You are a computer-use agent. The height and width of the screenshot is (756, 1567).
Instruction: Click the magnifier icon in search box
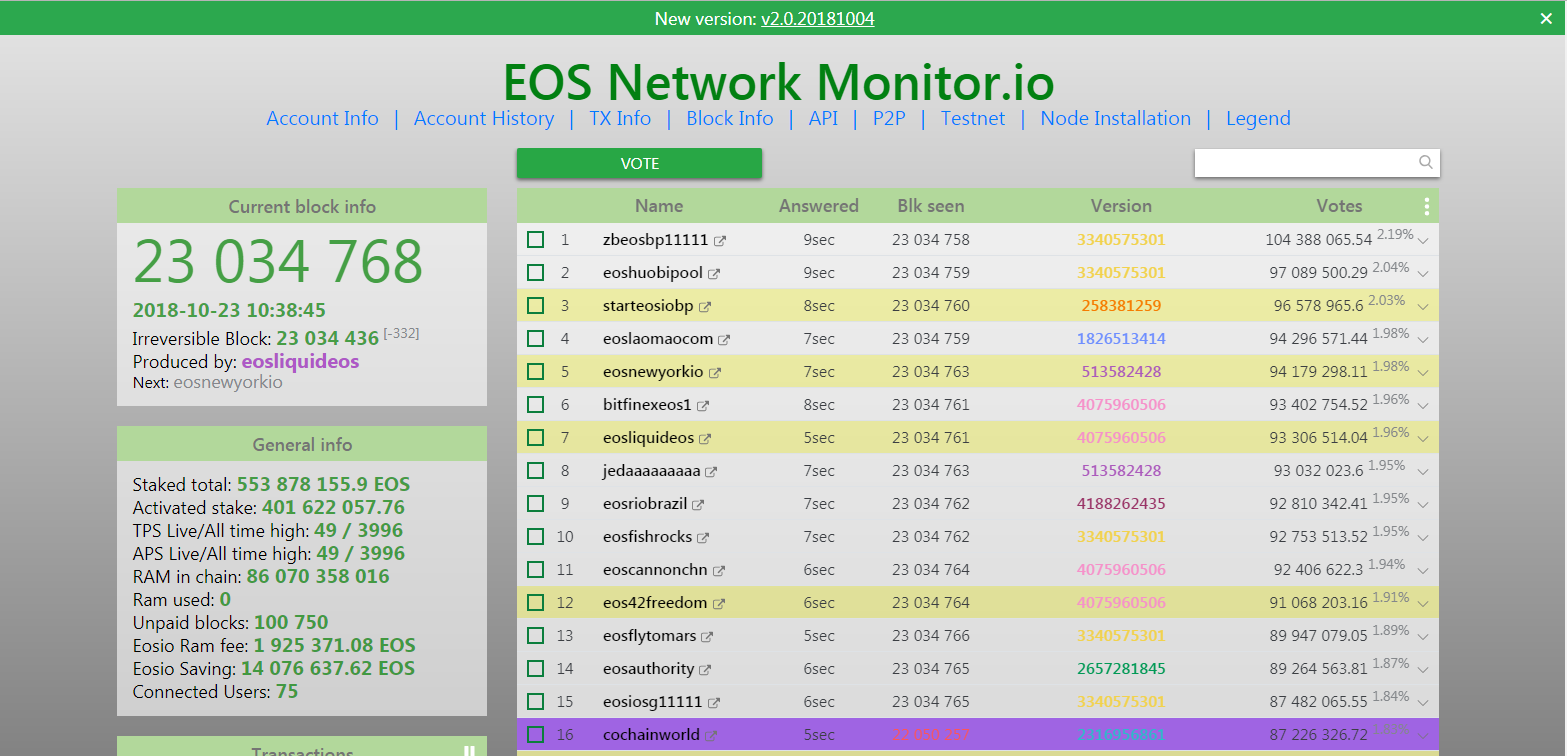click(1426, 162)
